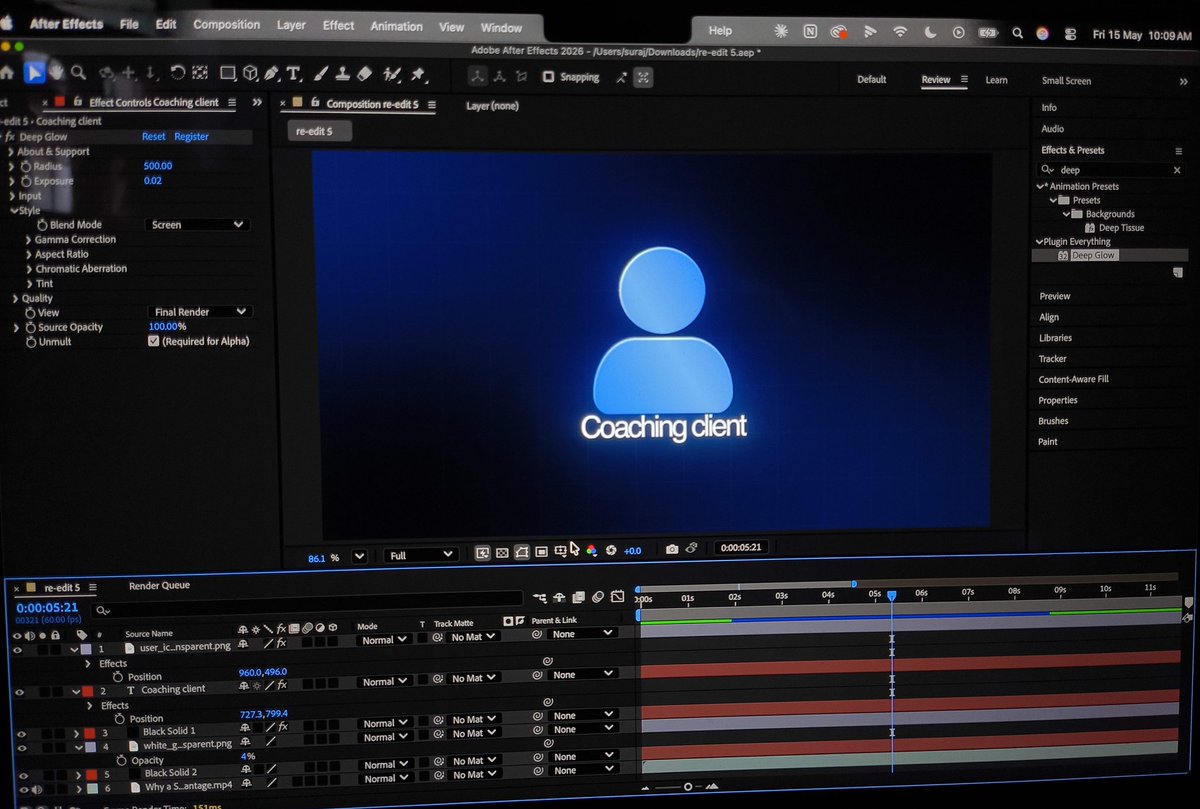This screenshot has height=809, width=1200.
Task: Toggle Transparency Grid in the viewer
Action: click(x=502, y=552)
